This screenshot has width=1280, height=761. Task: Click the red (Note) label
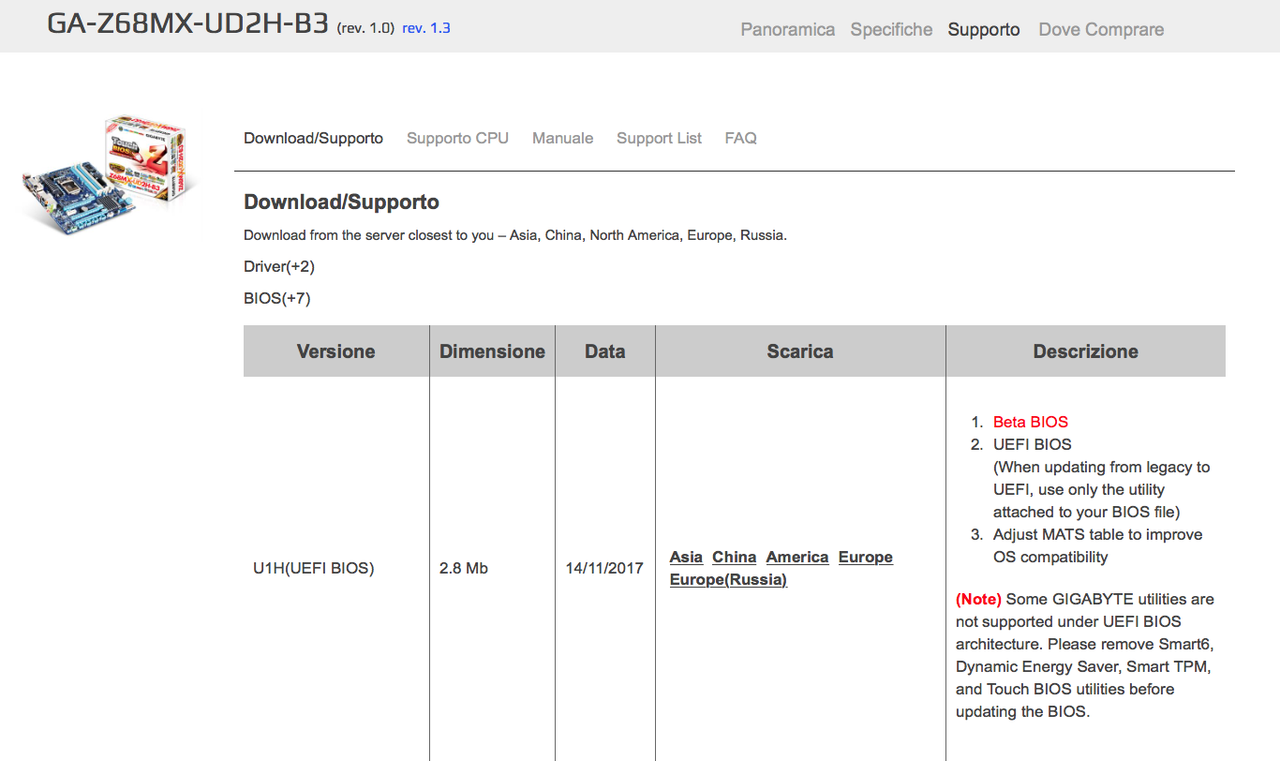tap(978, 599)
